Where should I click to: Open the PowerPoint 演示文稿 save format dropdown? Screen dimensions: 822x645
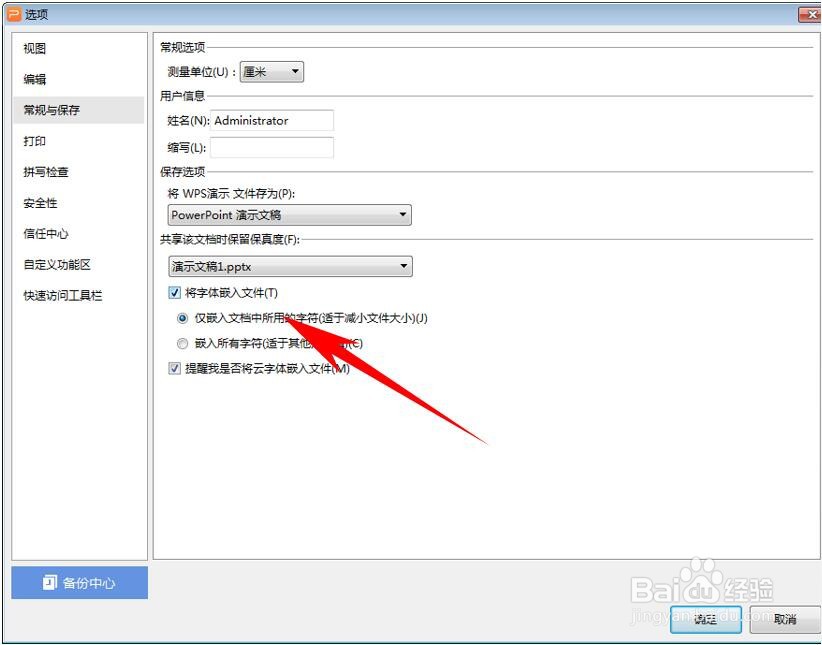tap(290, 215)
